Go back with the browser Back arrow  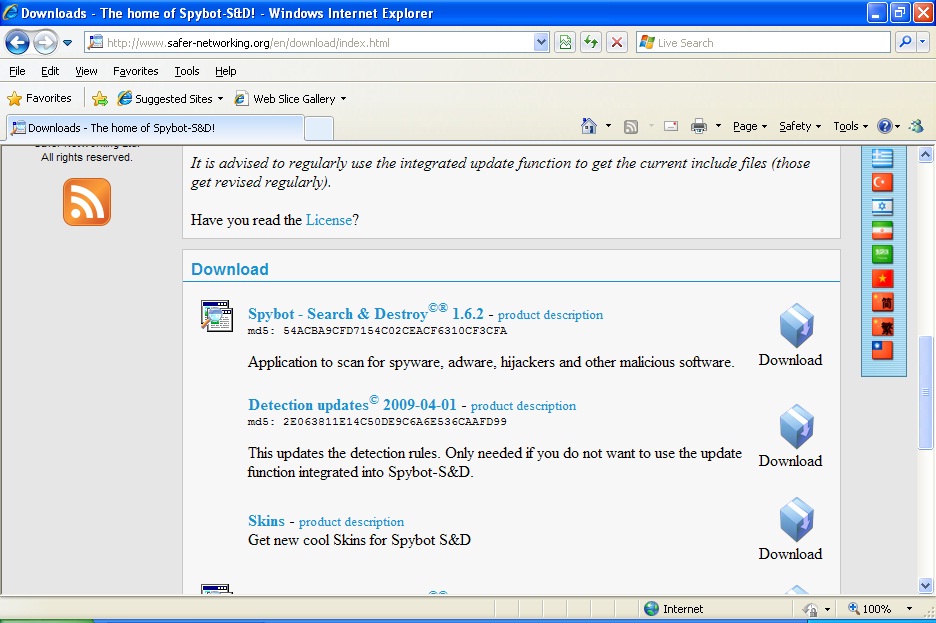[x=17, y=42]
